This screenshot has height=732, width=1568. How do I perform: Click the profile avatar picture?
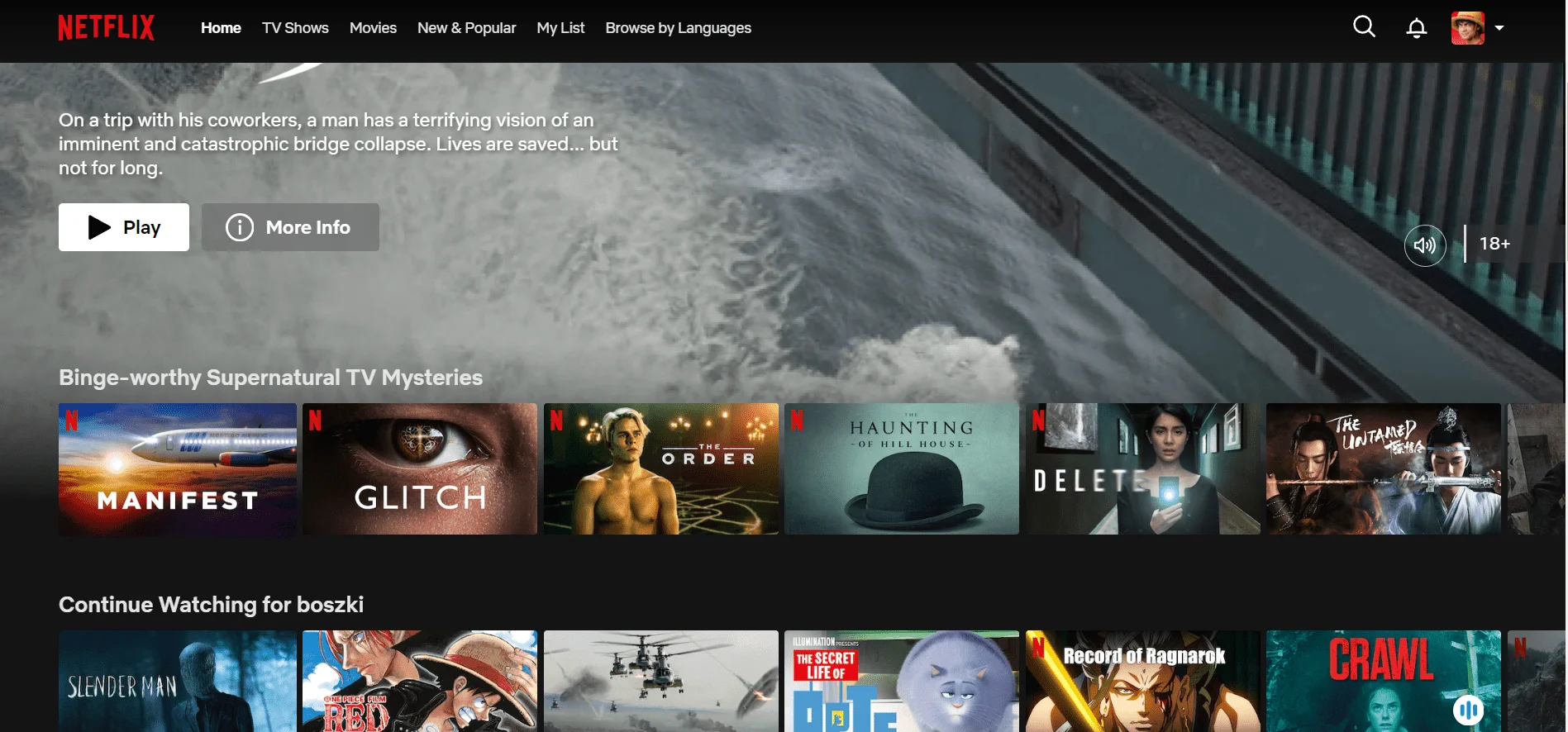(x=1468, y=28)
